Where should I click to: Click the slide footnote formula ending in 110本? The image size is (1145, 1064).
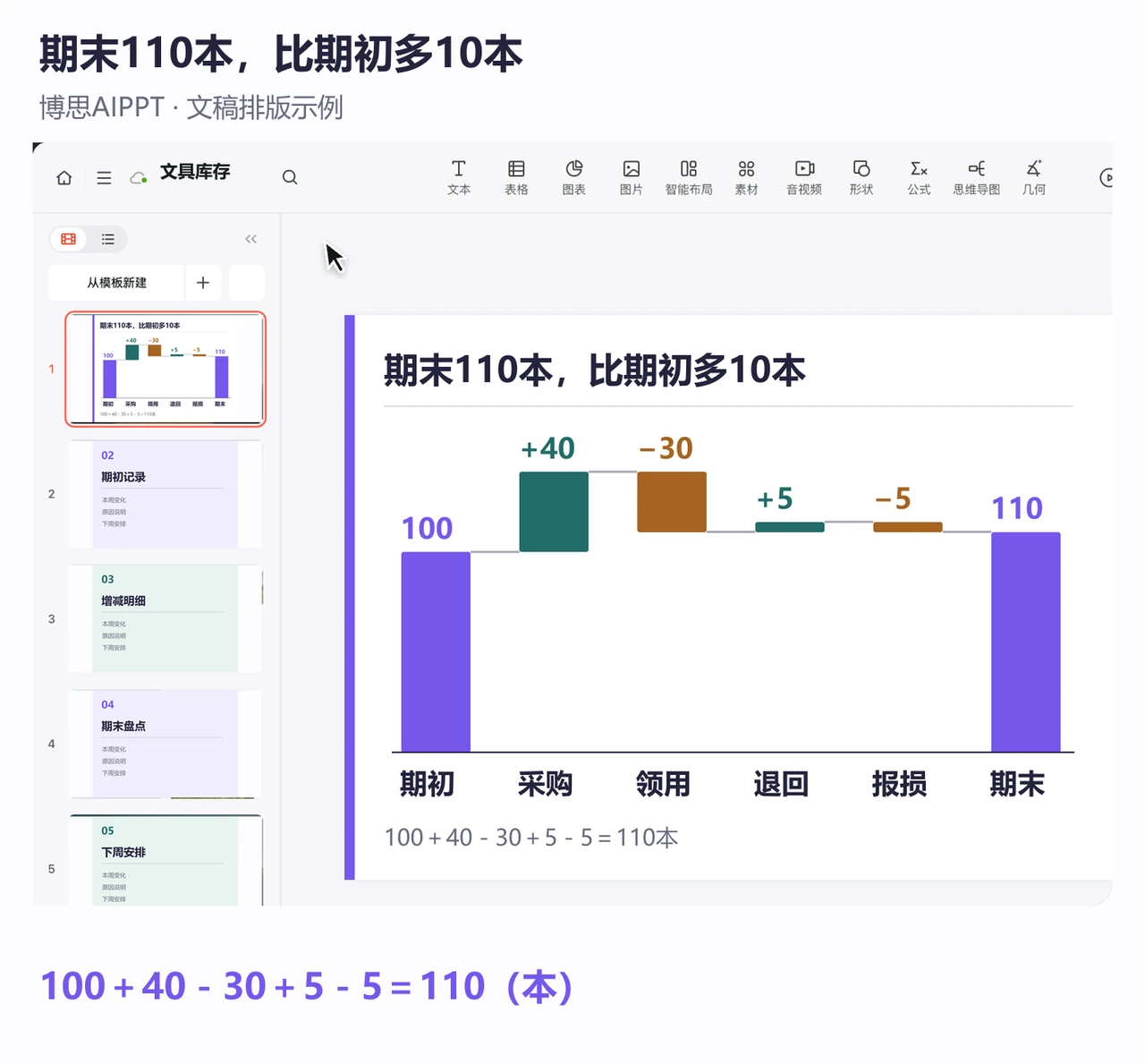click(531, 838)
